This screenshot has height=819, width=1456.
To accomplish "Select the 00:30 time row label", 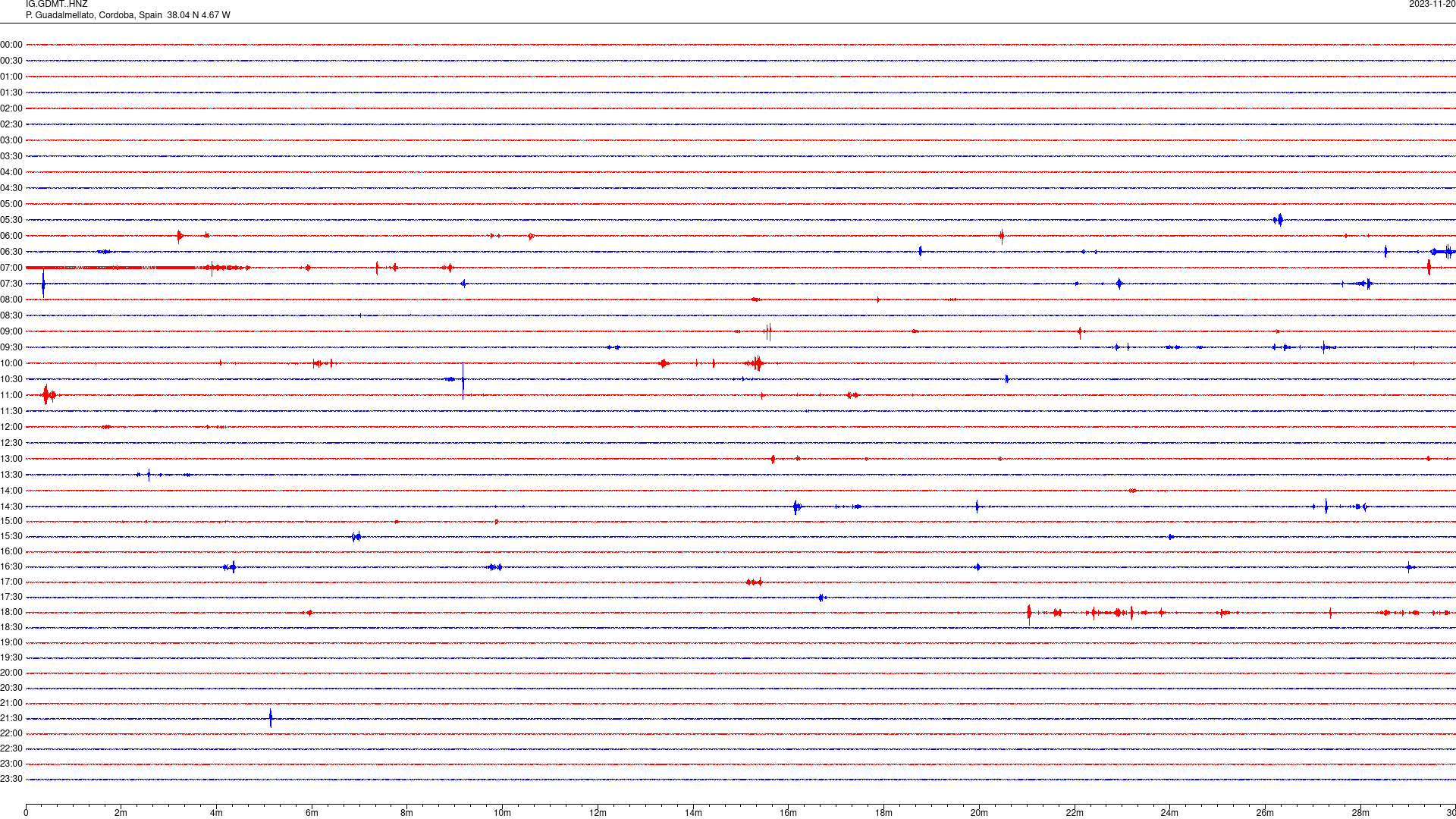I will tap(11, 61).
